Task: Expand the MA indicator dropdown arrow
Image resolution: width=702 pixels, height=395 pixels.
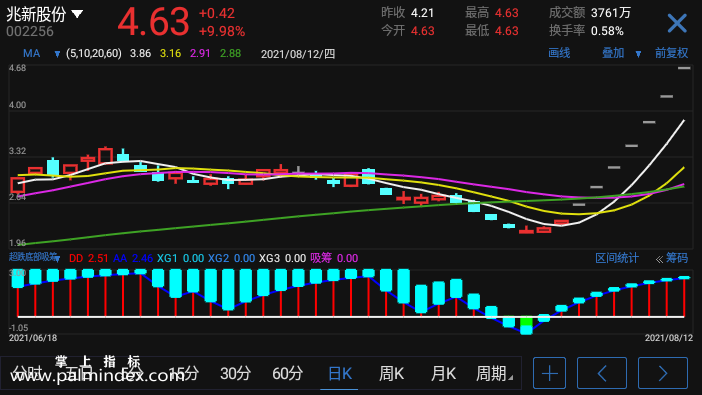Action: click(57, 54)
